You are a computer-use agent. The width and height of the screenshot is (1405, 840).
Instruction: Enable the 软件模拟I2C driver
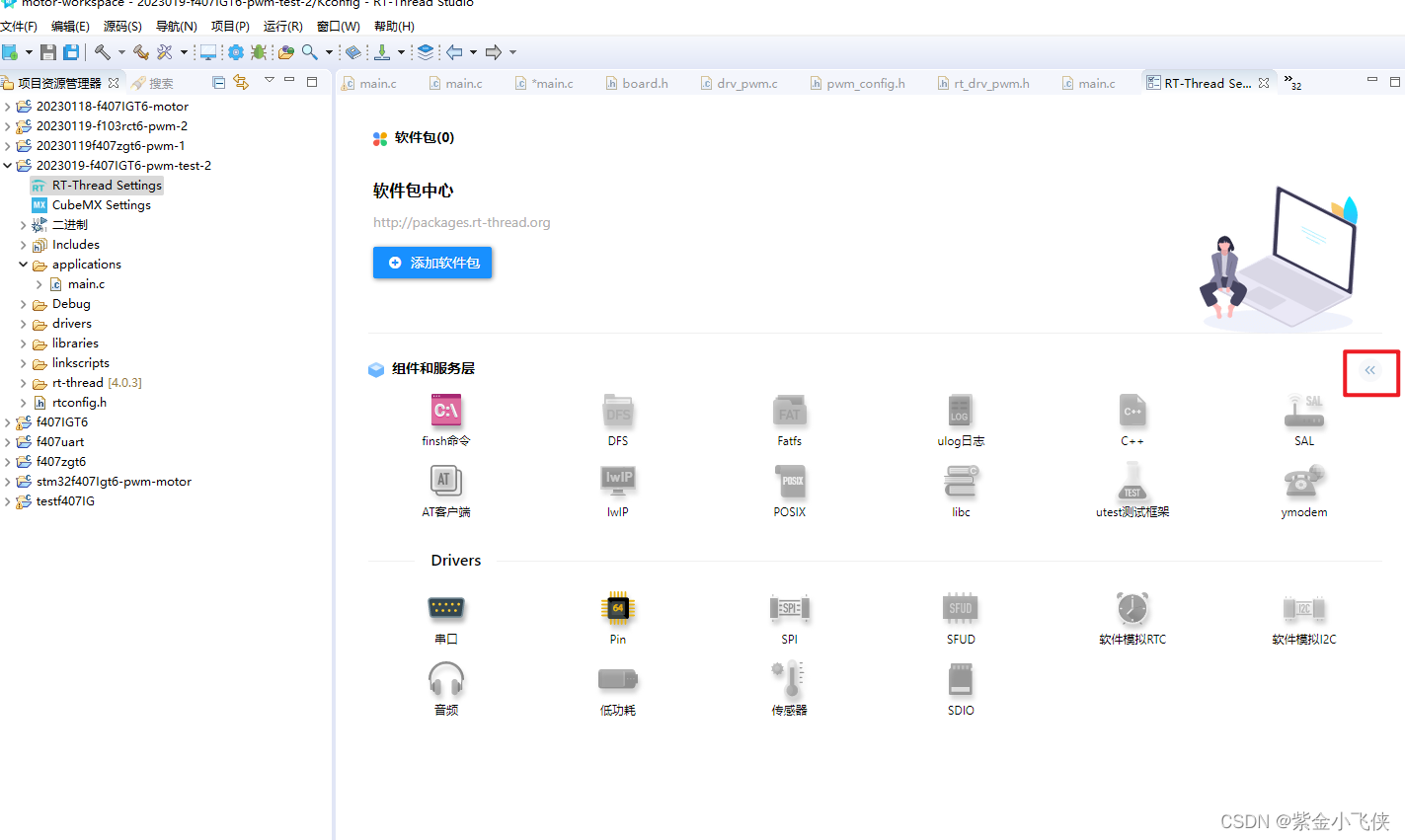(x=1304, y=618)
